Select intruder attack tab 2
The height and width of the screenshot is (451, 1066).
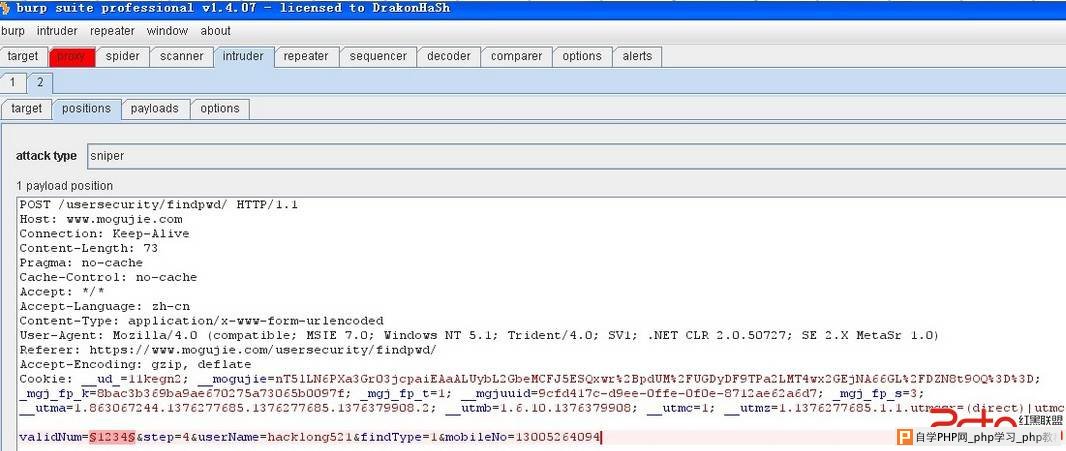pyautogui.click(x=40, y=82)
